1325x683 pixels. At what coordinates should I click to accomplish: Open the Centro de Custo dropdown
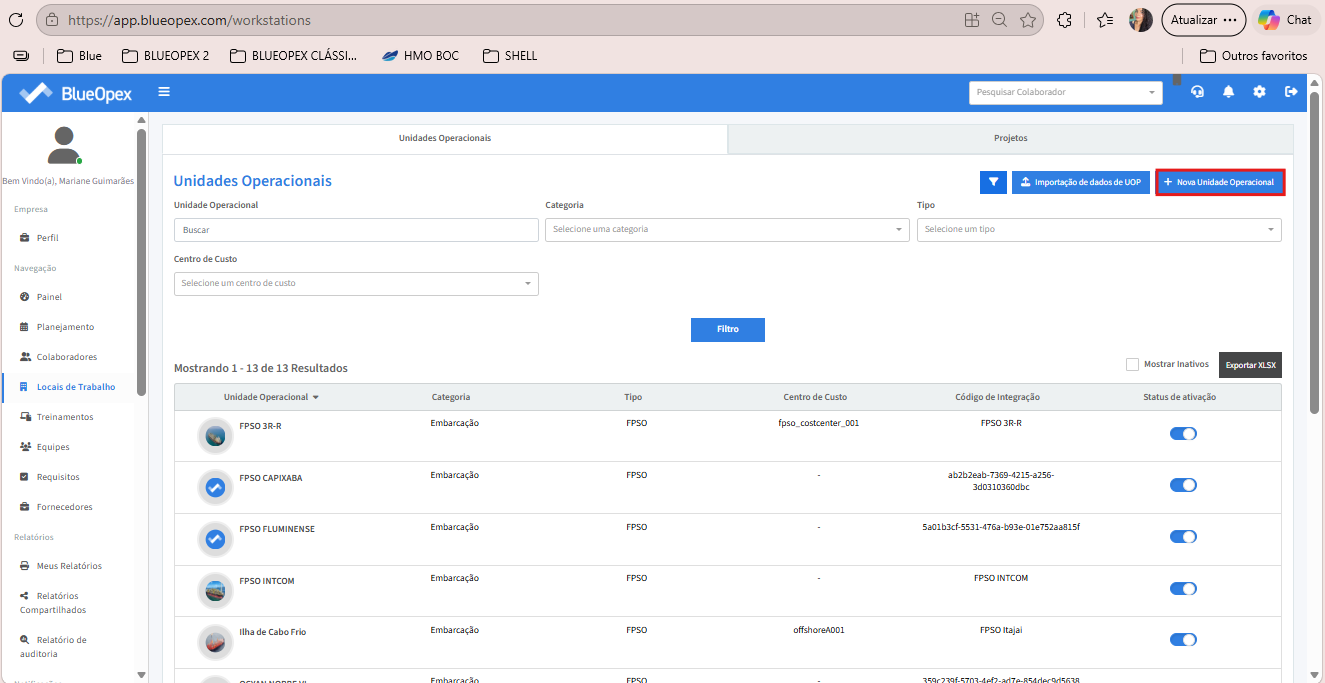[x=356, y=284]
